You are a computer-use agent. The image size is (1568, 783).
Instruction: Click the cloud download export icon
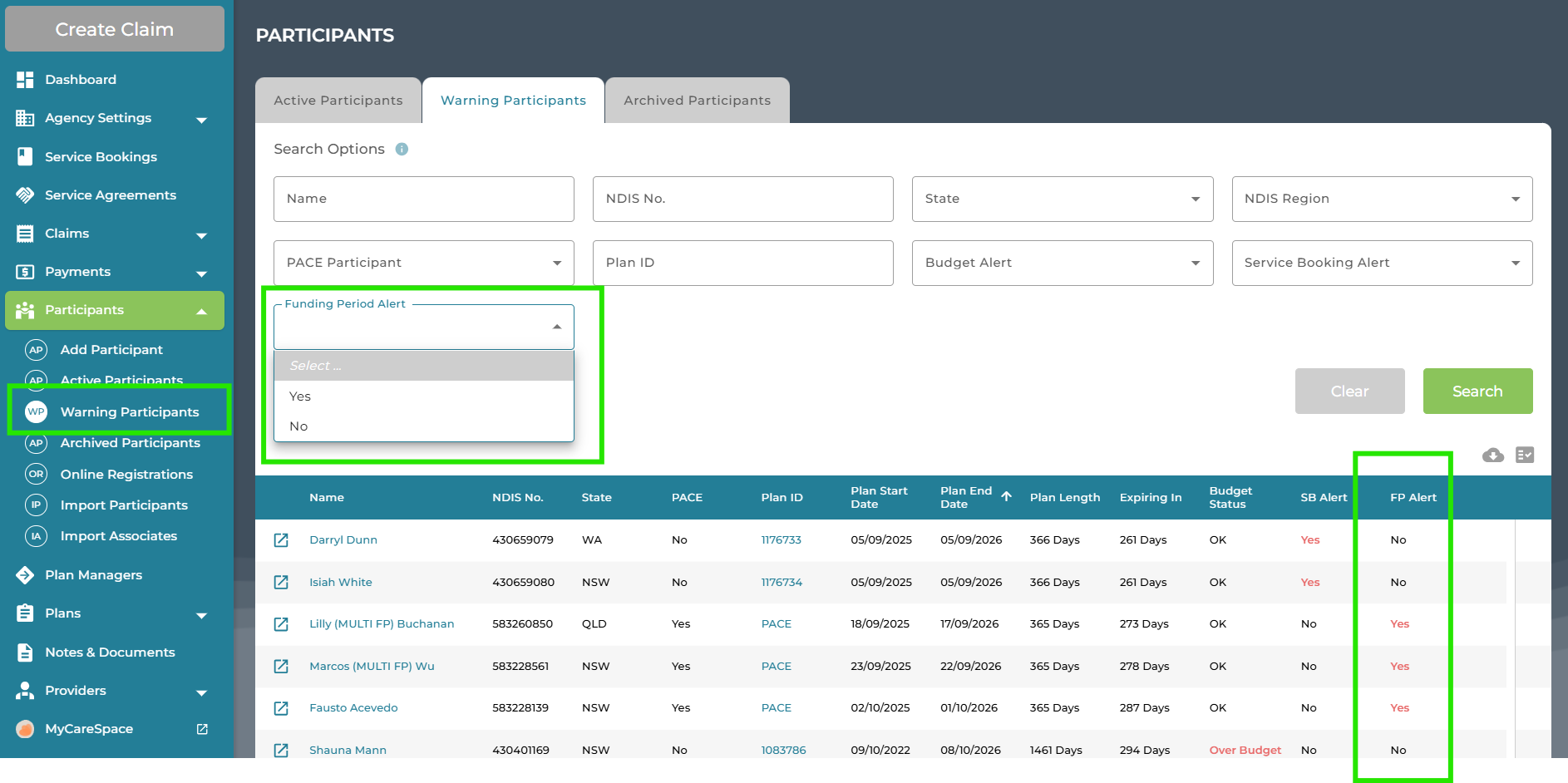coord(1492,456)
